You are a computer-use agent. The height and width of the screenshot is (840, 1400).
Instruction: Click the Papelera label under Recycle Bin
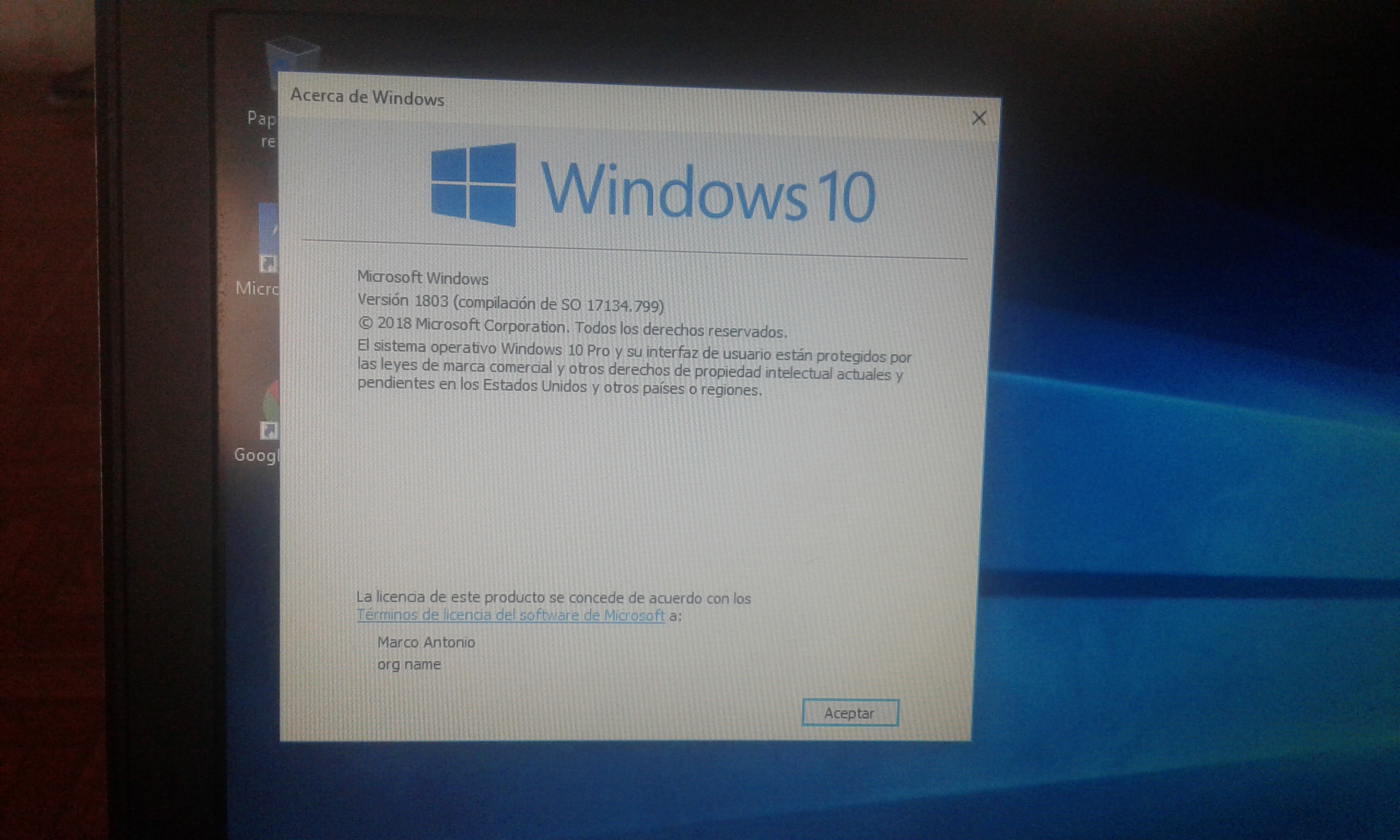263,119
